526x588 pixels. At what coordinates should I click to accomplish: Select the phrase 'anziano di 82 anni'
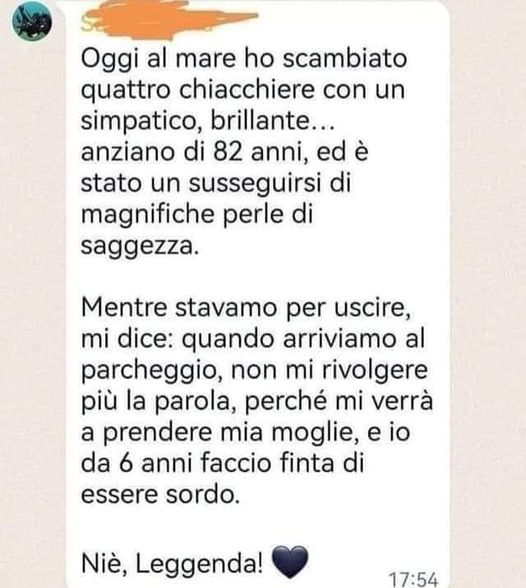[x=192, y=152]
